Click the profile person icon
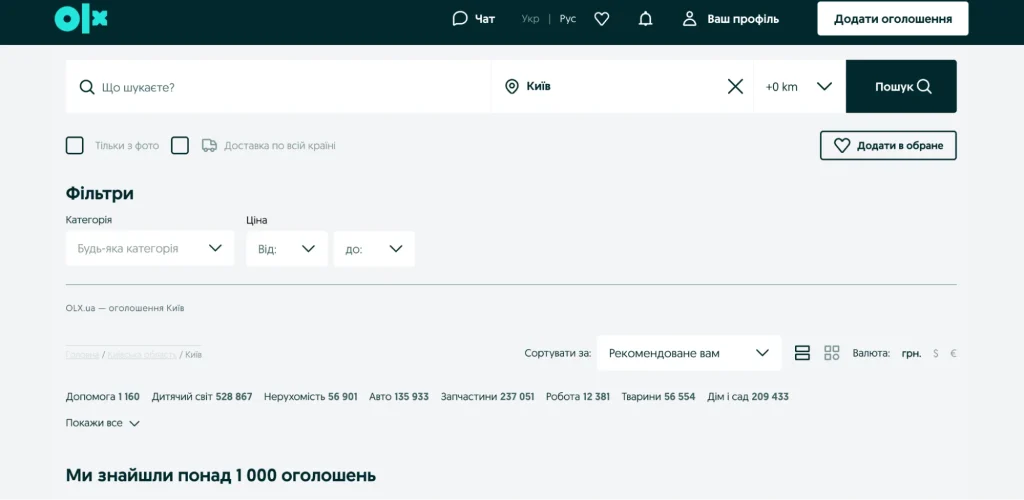Screen dimensions: 1024x500 point(690,18)
